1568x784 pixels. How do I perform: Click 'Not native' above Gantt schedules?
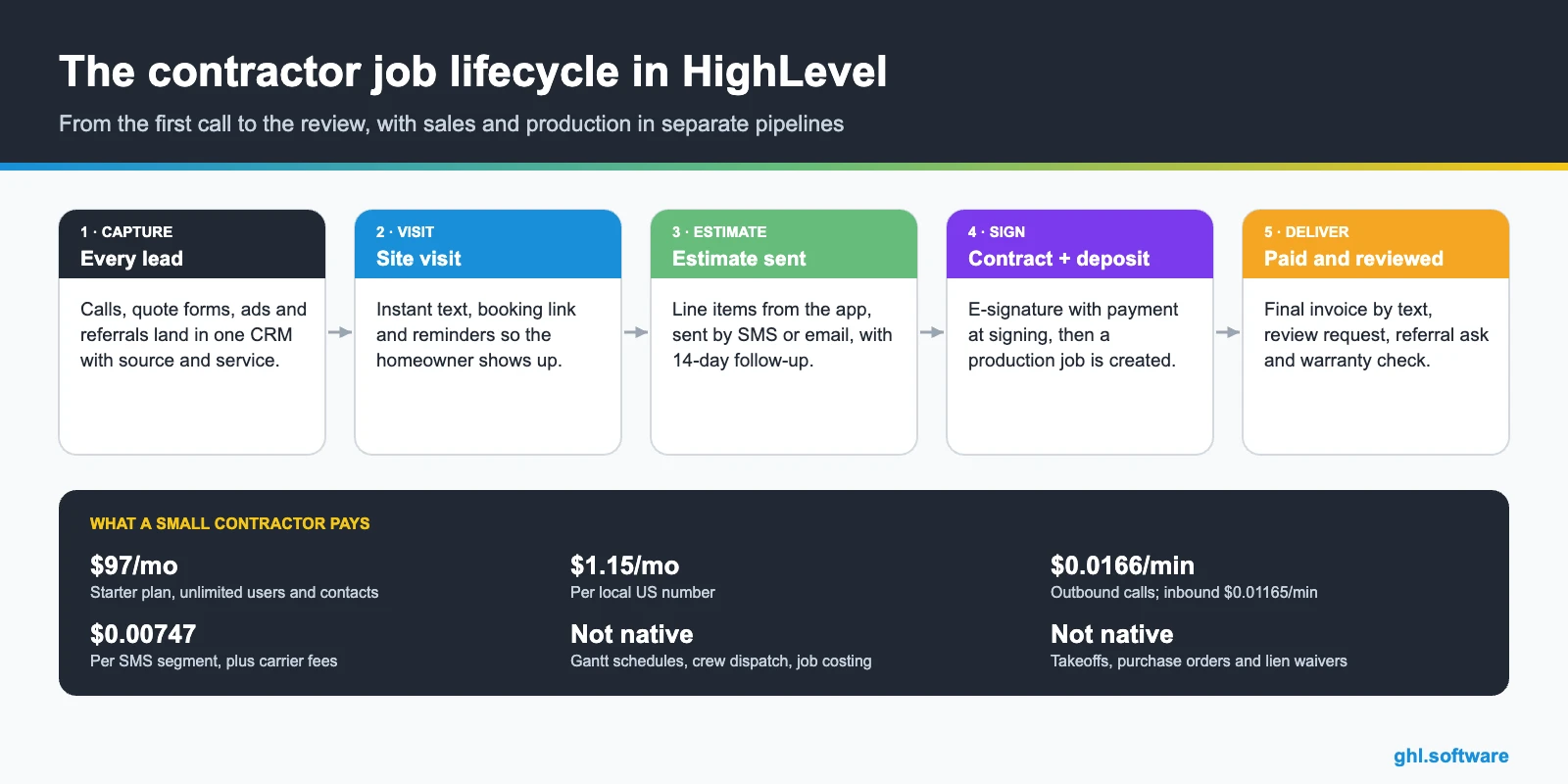click(632, 634)
